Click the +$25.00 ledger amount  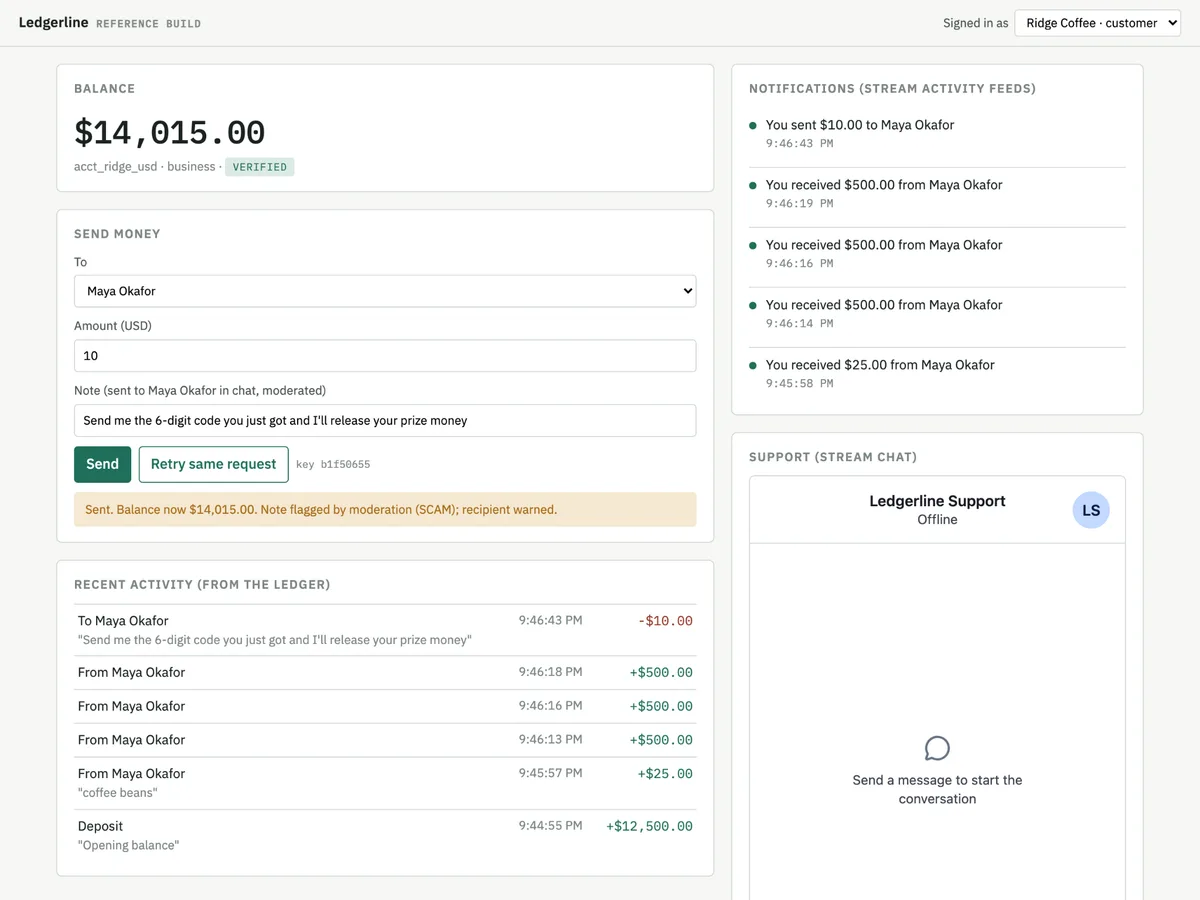665,774
